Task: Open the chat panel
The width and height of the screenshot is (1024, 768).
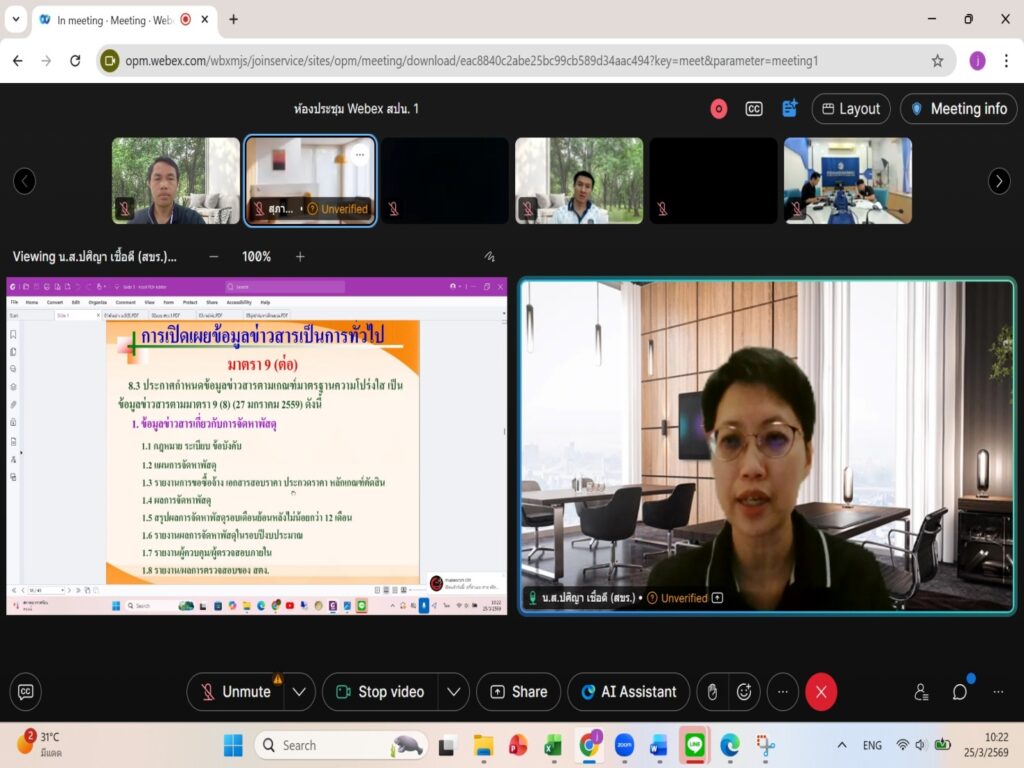Action: click(x=959, y=692)
